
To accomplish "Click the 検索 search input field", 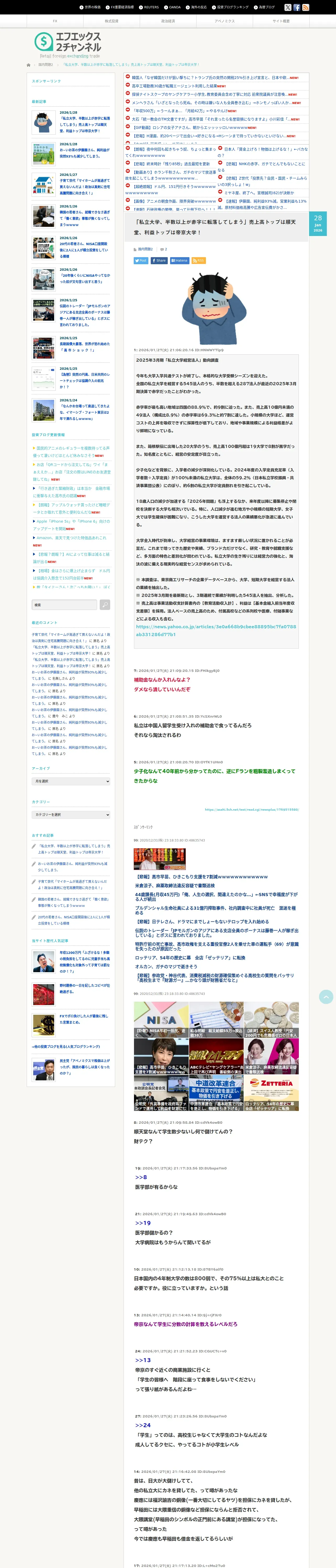I will pyautogui.click(x=65, y=604).
